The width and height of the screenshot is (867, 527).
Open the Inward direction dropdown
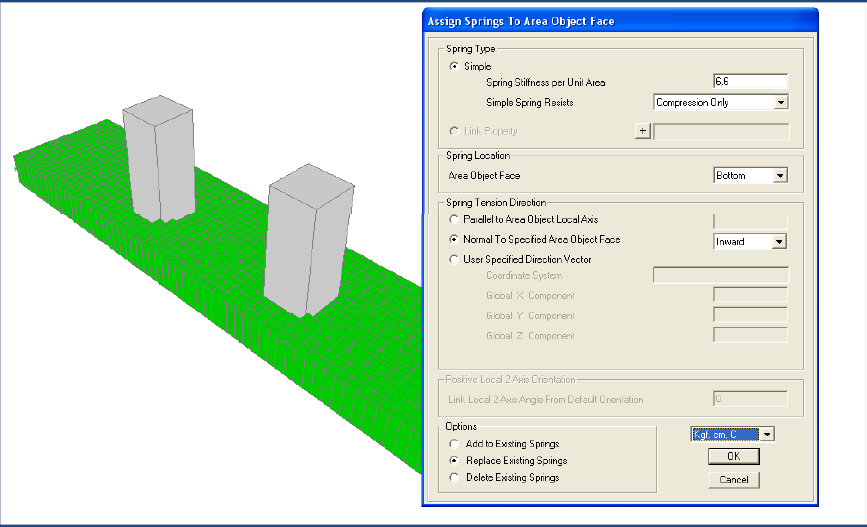point(780,241)
